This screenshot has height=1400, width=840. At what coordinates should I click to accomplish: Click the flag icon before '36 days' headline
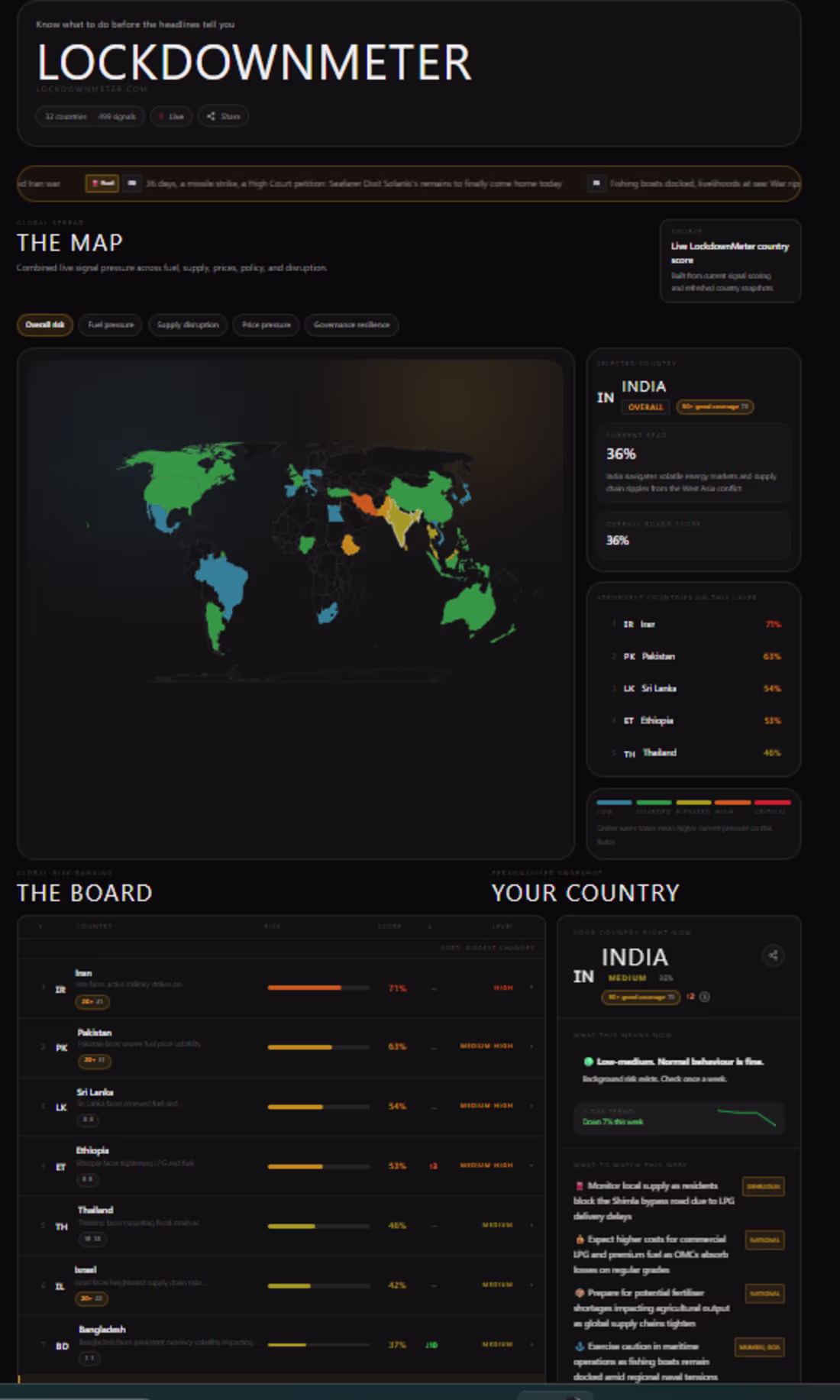click(x=132, y=183)
